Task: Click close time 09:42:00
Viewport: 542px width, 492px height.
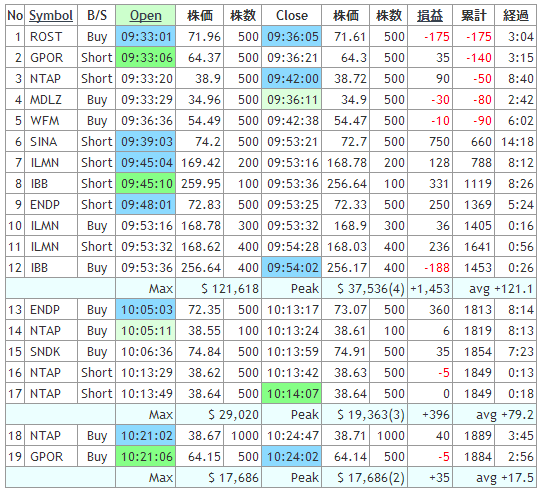Action: pyautogui.click(x=292, y=79)
